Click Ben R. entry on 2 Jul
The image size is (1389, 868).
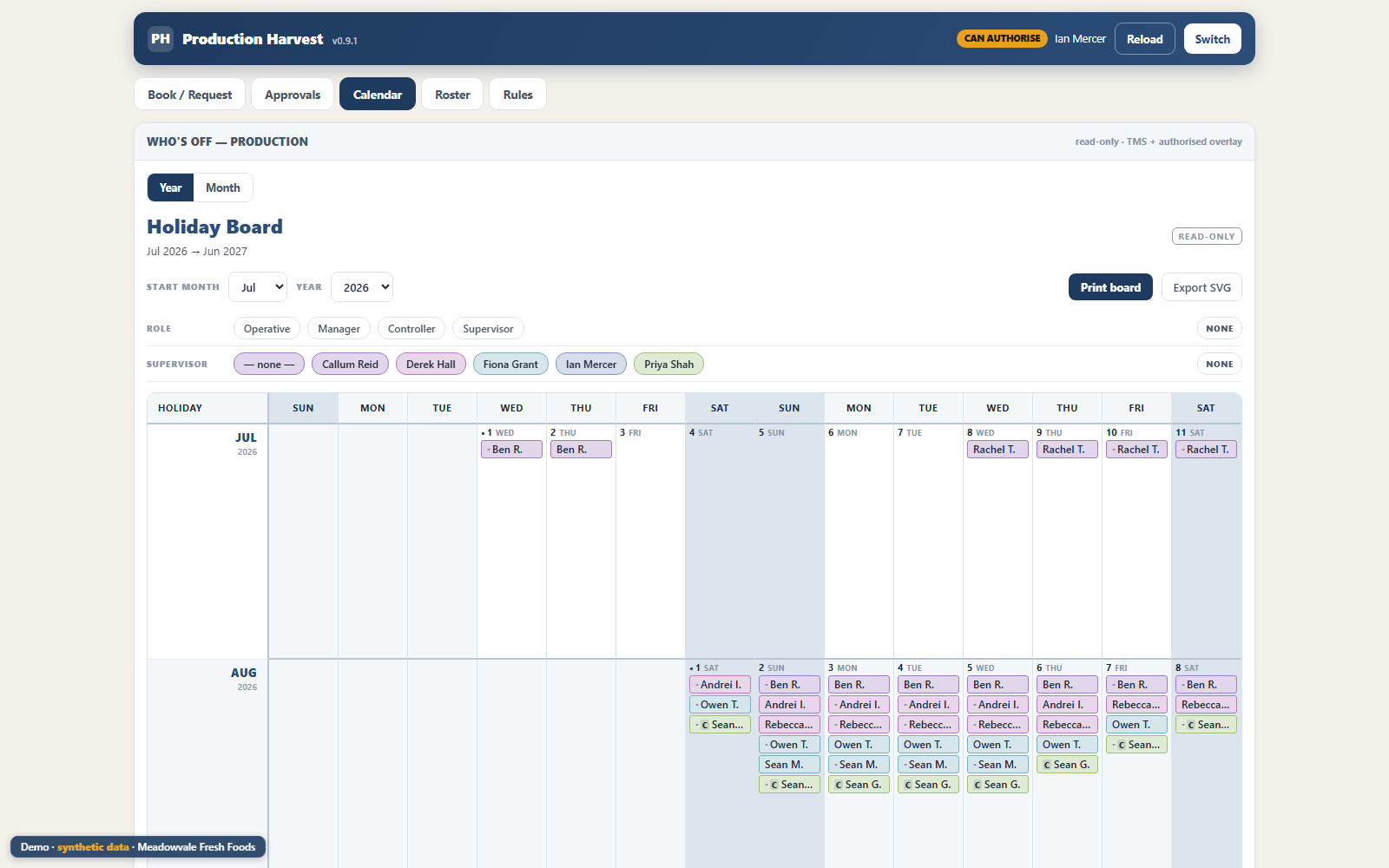(x=581, y=450)
